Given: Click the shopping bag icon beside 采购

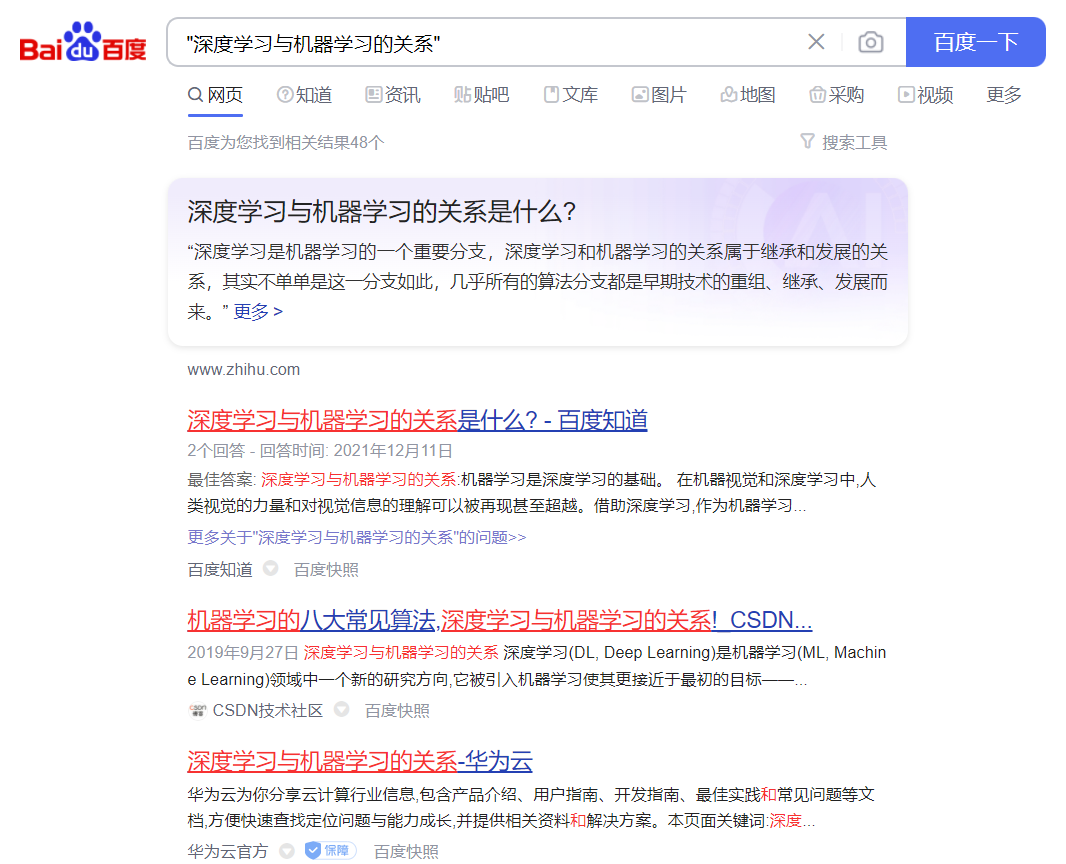Looking at the screenshot, I should pyautogui.click(x=817, y=94).
